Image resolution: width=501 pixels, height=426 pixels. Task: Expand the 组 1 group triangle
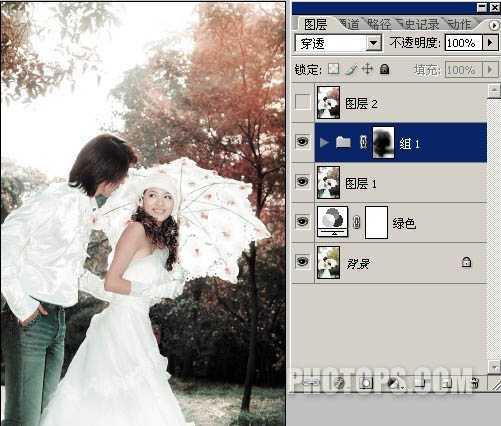click(323, 143)
